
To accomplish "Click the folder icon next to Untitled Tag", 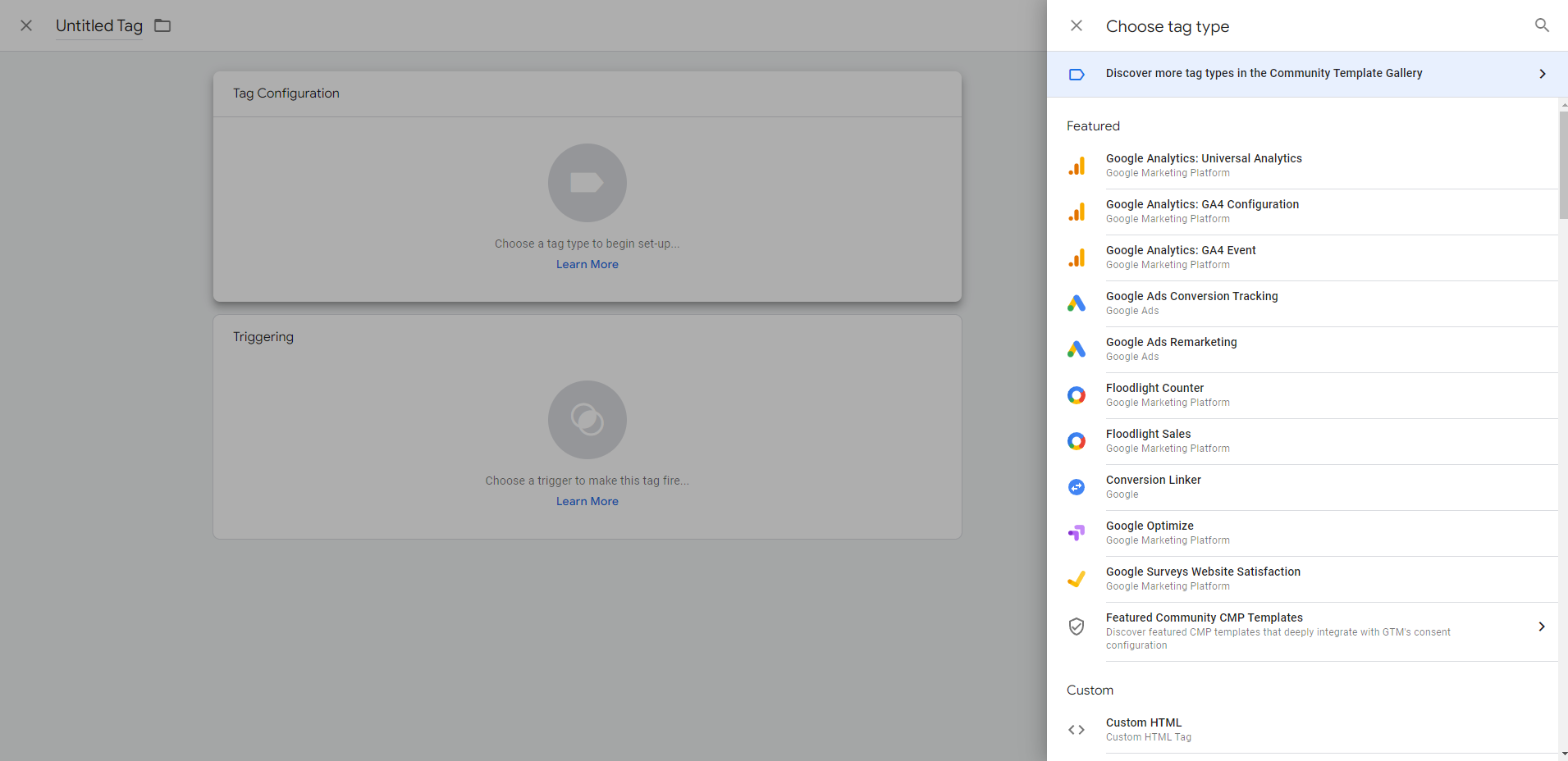I will [162, 25].
